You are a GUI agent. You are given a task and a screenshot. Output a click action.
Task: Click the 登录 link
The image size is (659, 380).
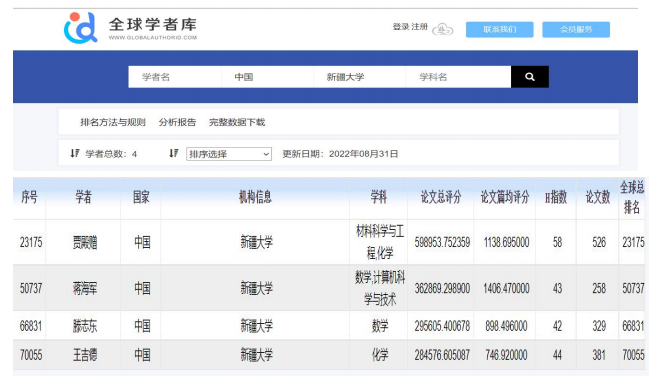(x=401, y=27)
